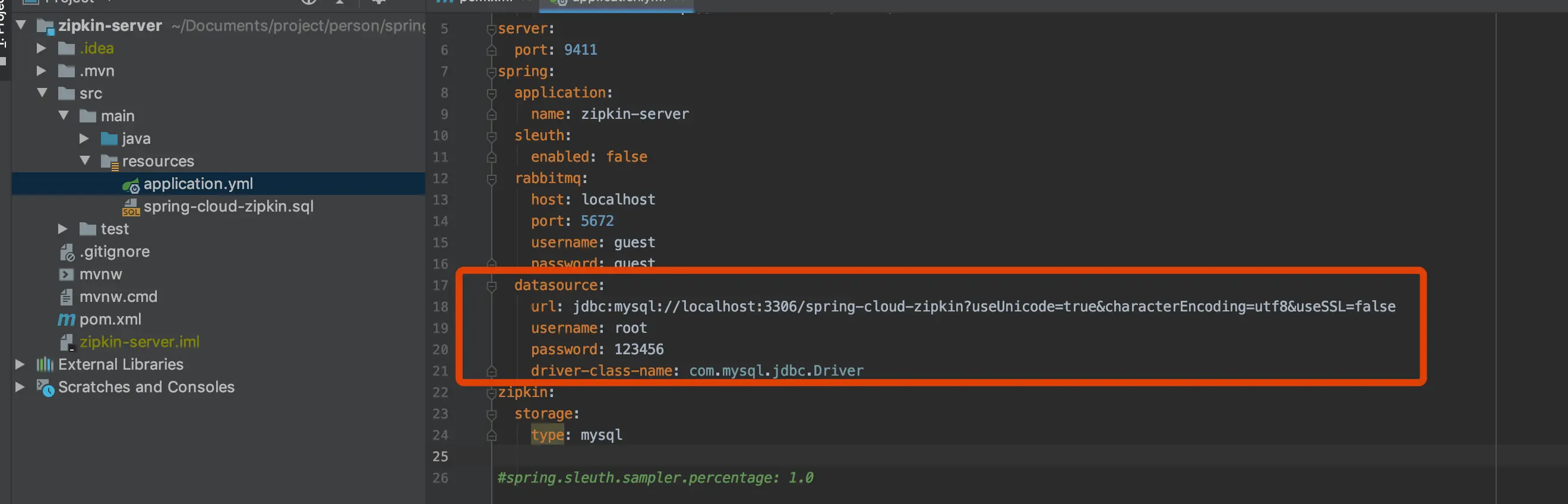The height and width of the screenshot is (504, 1568).
Task: Fold the application block at line 8
Action: coord(491,93)
